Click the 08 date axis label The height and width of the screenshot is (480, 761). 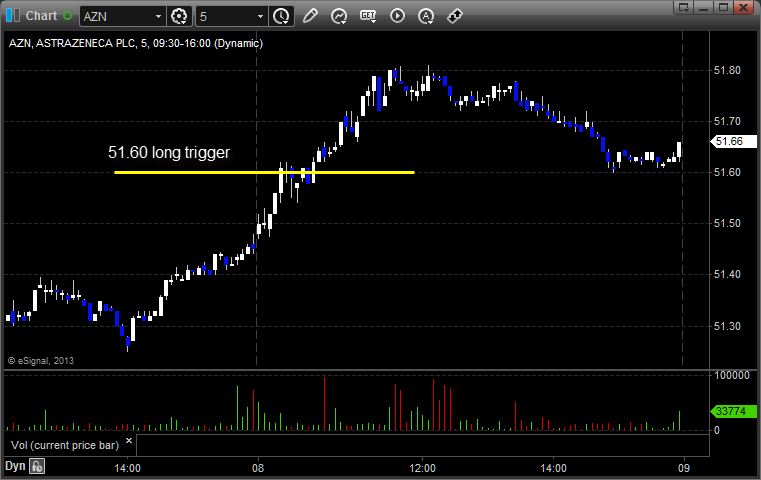[258, 468]
